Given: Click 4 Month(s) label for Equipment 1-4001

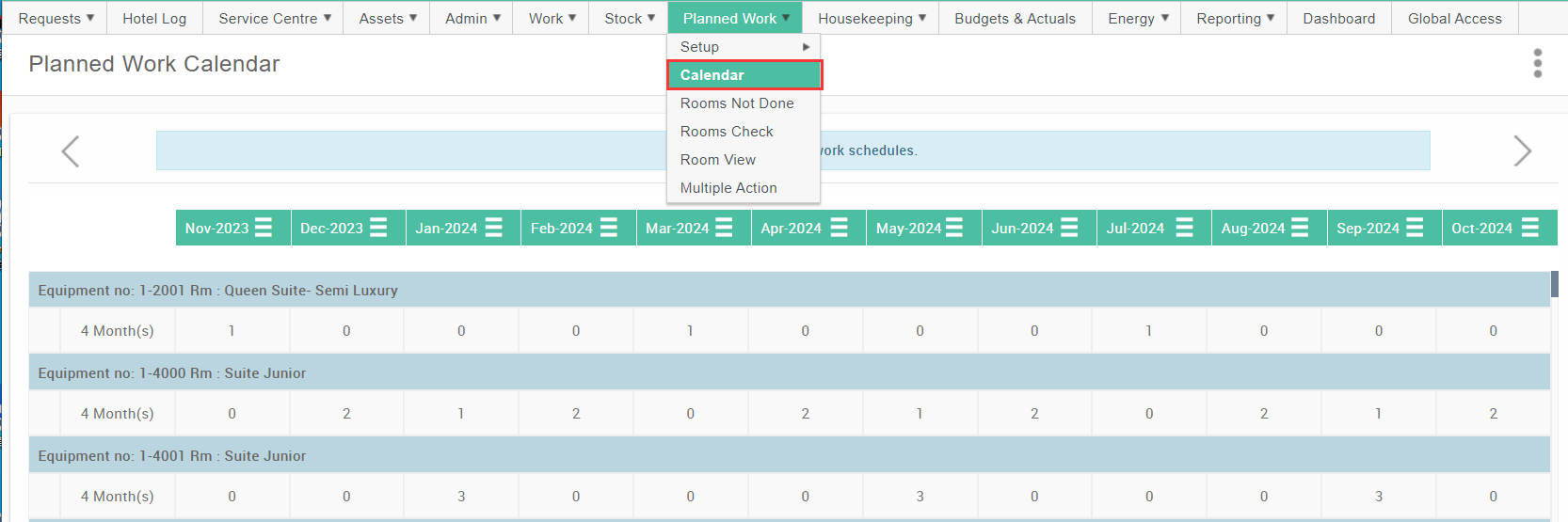Looking at the screenshot, I should [x=117, y=497].
